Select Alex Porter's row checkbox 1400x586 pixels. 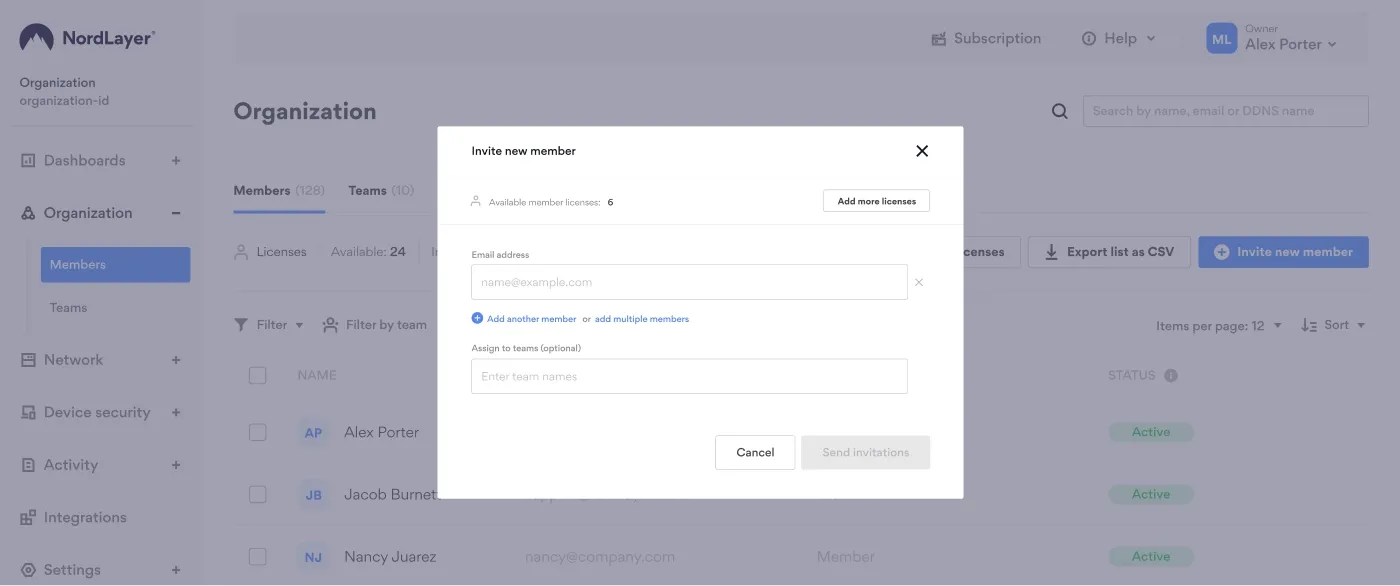tap(258, 432)
